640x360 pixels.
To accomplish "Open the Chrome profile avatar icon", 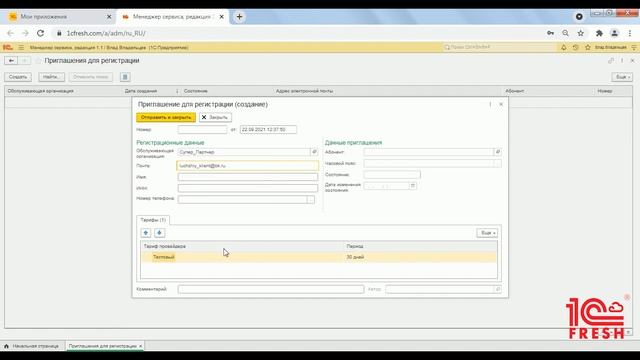I will click(x=614, y=33).
